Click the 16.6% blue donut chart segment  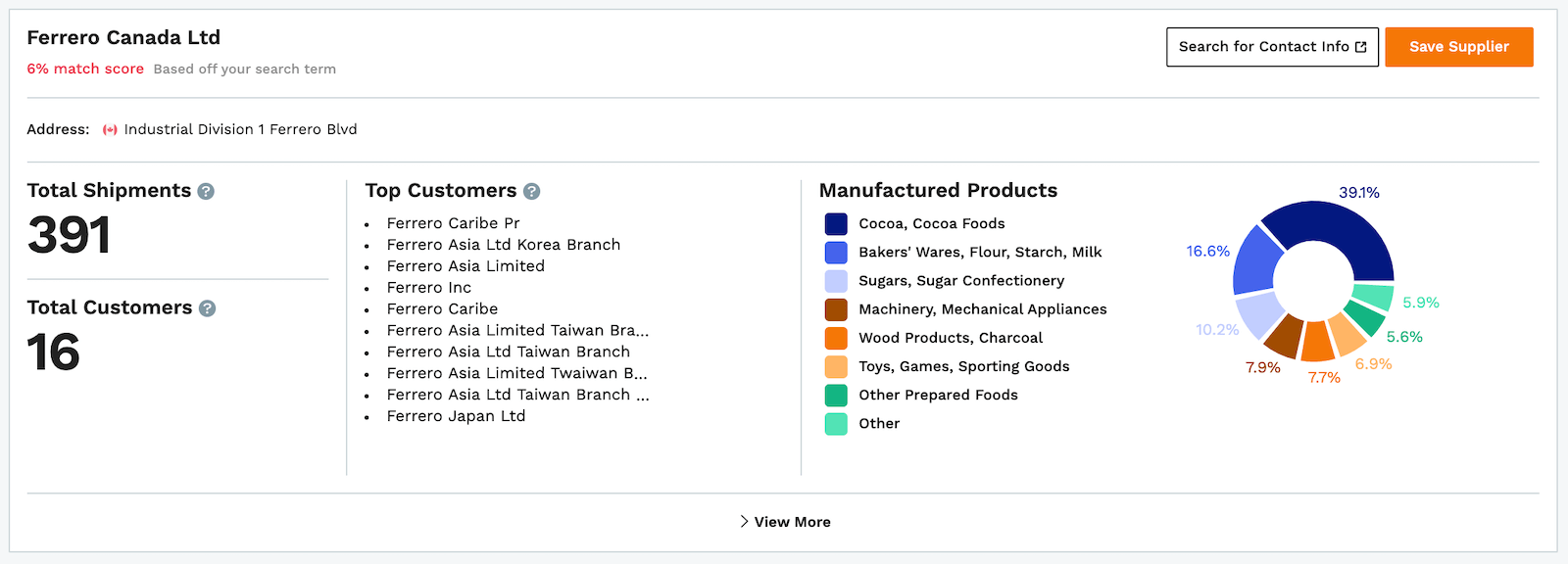click(1256, 261)
